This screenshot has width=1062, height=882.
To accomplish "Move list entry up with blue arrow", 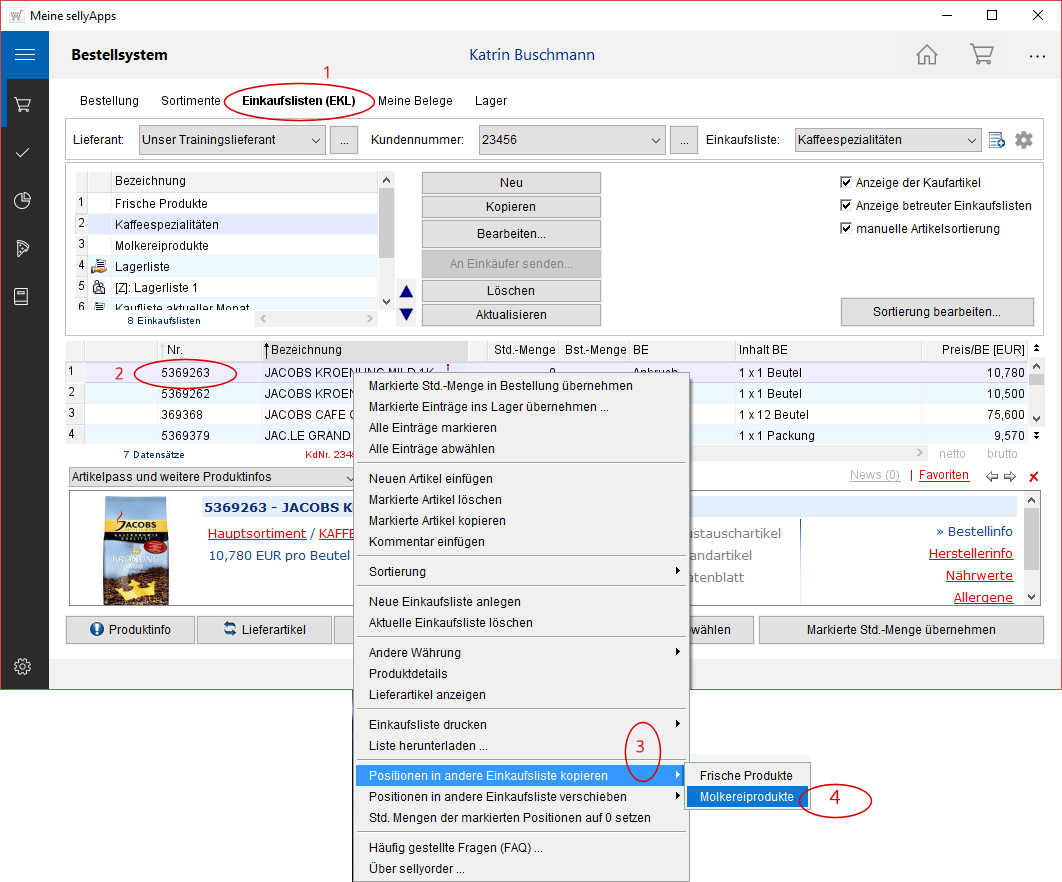I will [x=406, y=292].
